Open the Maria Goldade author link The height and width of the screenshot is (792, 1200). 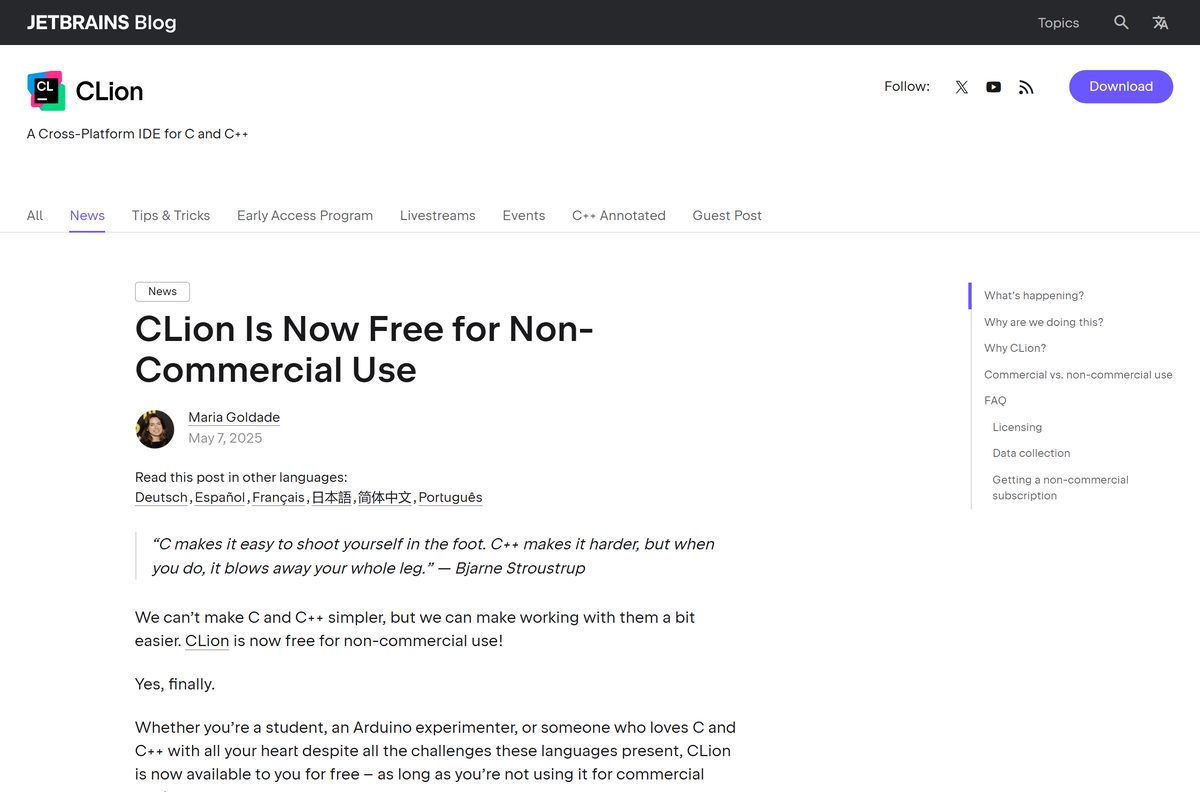234,417
